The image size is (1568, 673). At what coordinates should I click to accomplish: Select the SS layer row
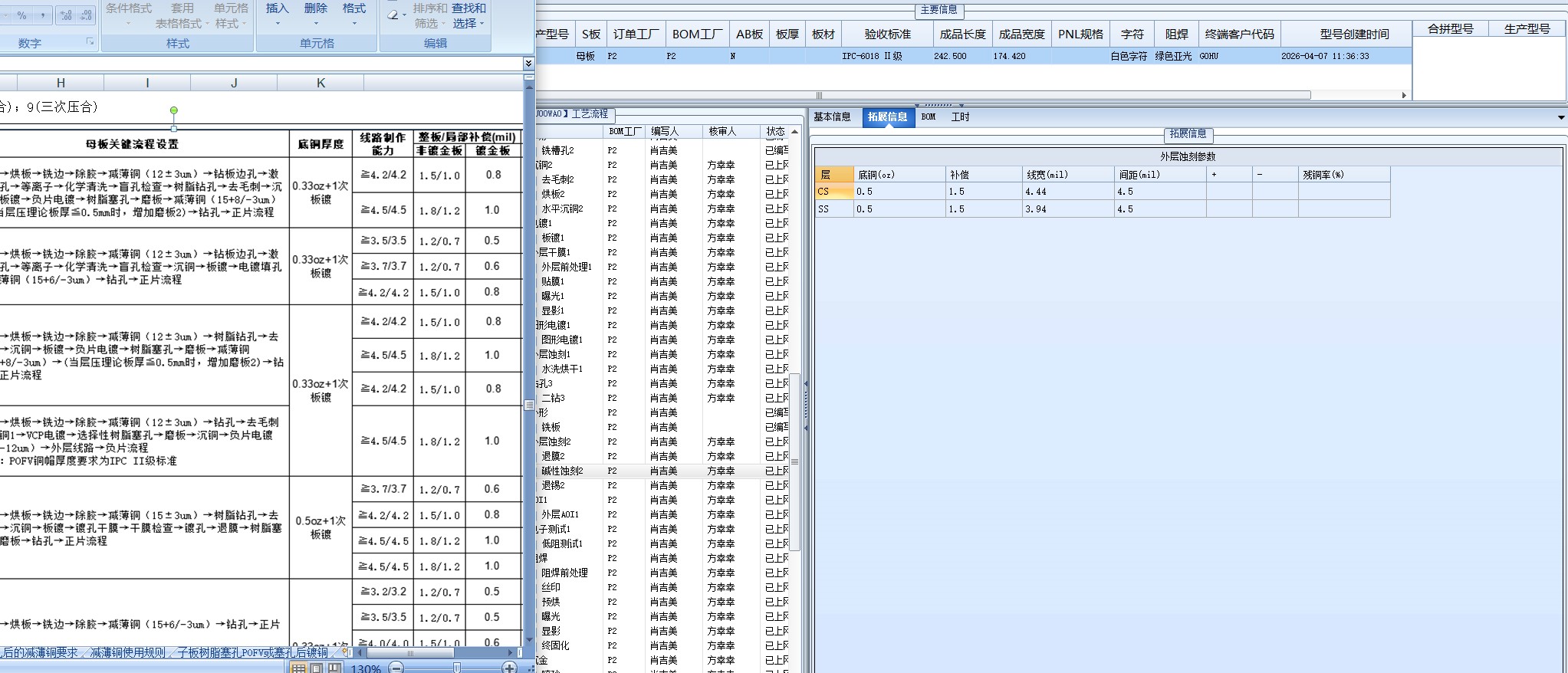(1103, 208)
